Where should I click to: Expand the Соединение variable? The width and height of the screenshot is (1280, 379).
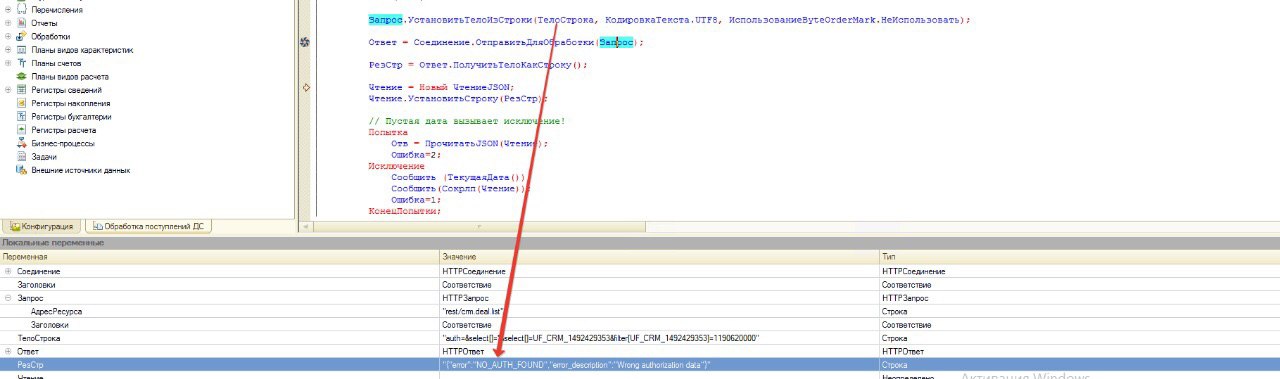(8, 271)
